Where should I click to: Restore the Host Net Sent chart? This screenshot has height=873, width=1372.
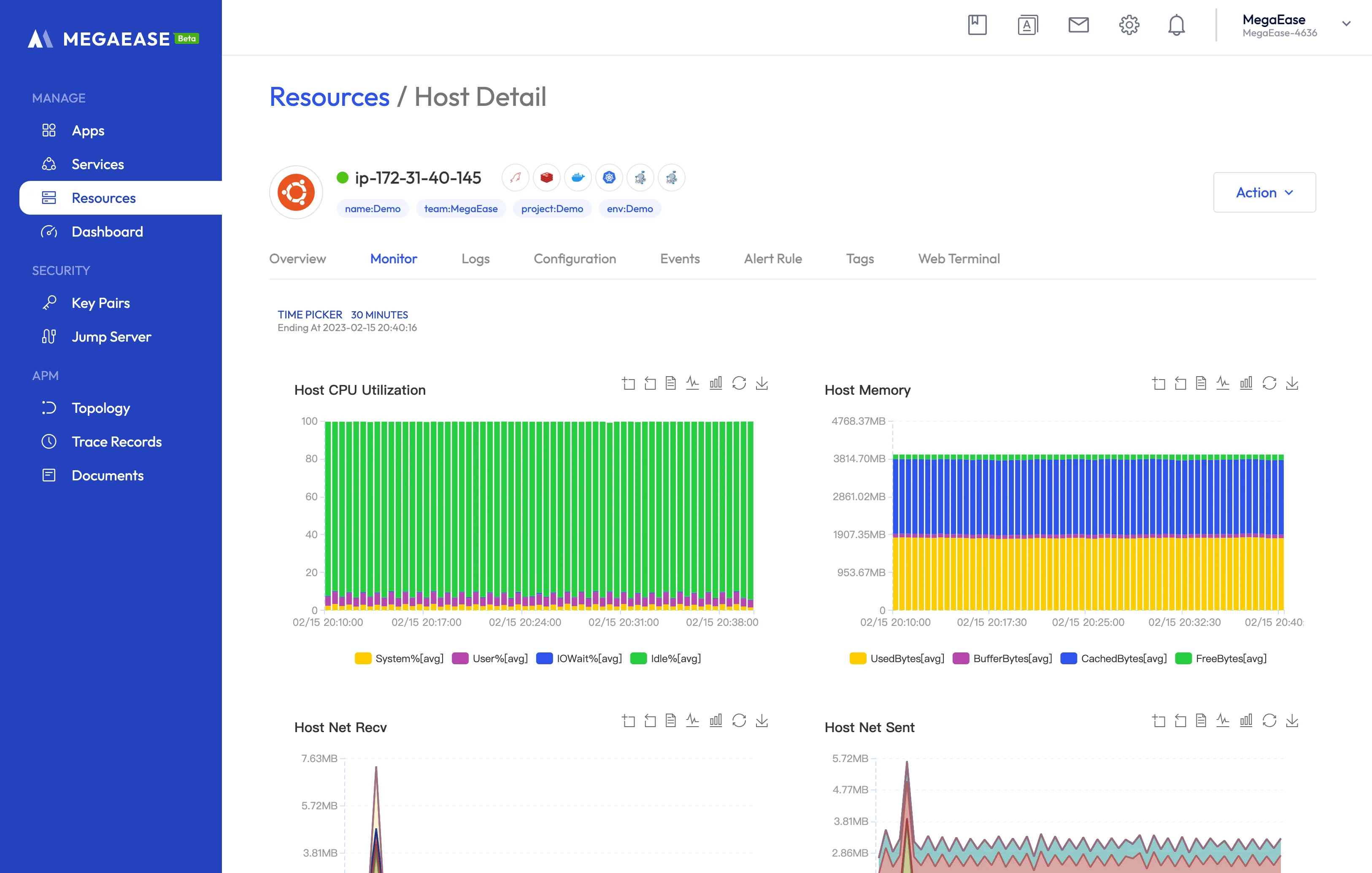click(x=1269, y=720)
